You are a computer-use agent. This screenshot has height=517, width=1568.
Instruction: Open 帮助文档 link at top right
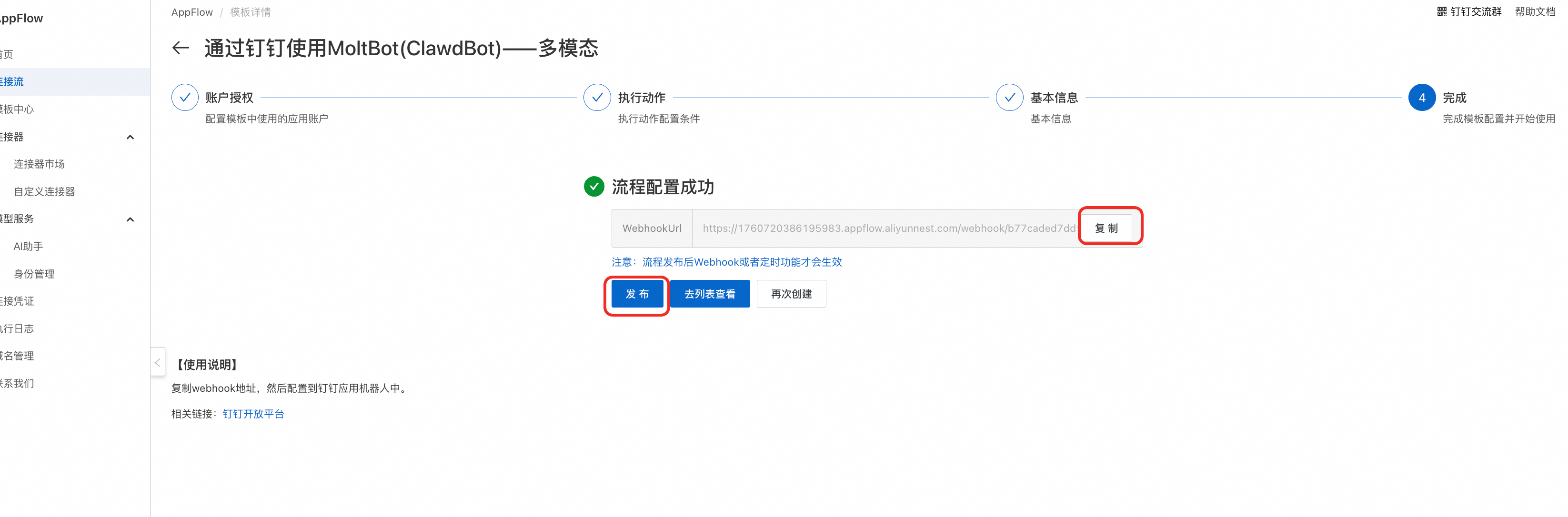click(x=1535, y=11)
